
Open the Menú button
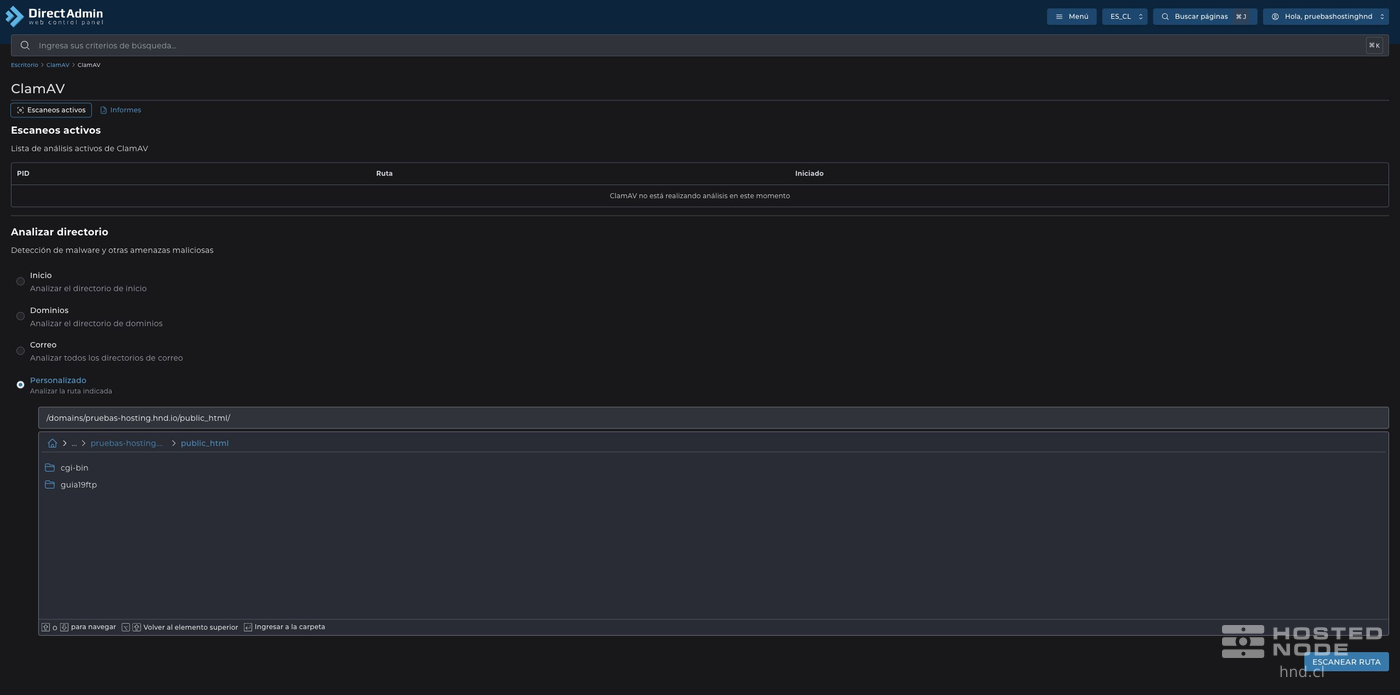pyautogui.click(x=1072, y=16)
